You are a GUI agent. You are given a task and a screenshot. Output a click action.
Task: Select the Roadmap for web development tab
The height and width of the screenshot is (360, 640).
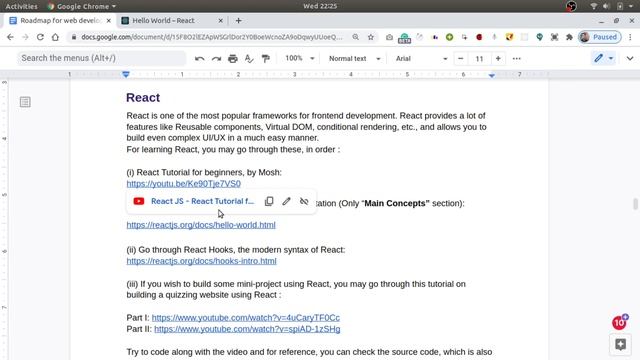coord(59,20)
